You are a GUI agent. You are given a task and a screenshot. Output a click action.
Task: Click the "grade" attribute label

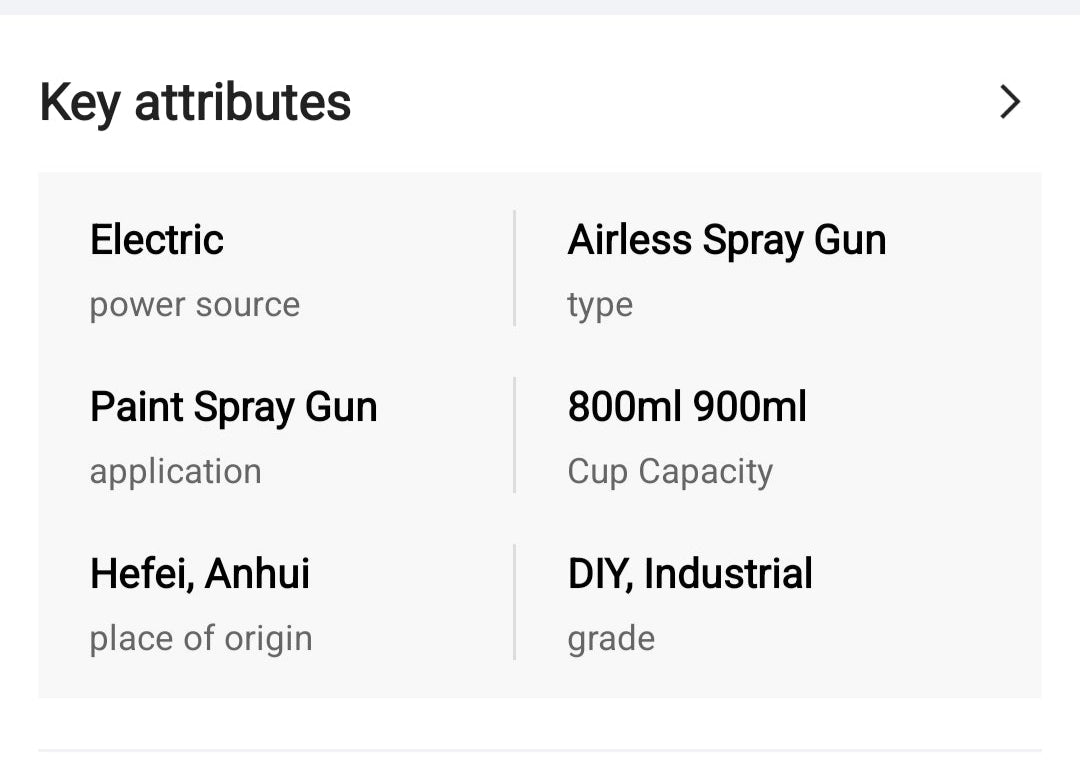tap(611, 638)
